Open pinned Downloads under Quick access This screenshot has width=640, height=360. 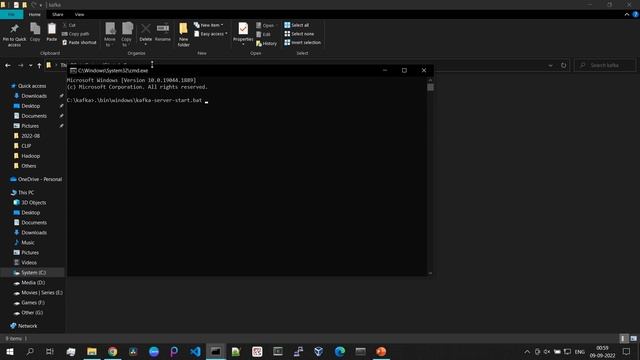34,96
